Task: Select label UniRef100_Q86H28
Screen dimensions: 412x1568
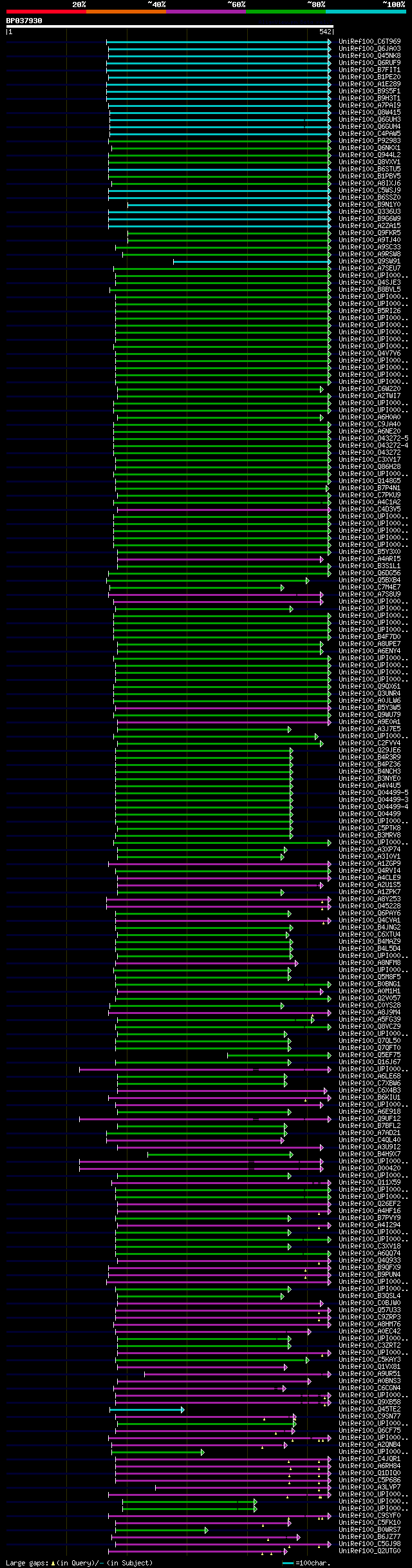Action: 370,467
